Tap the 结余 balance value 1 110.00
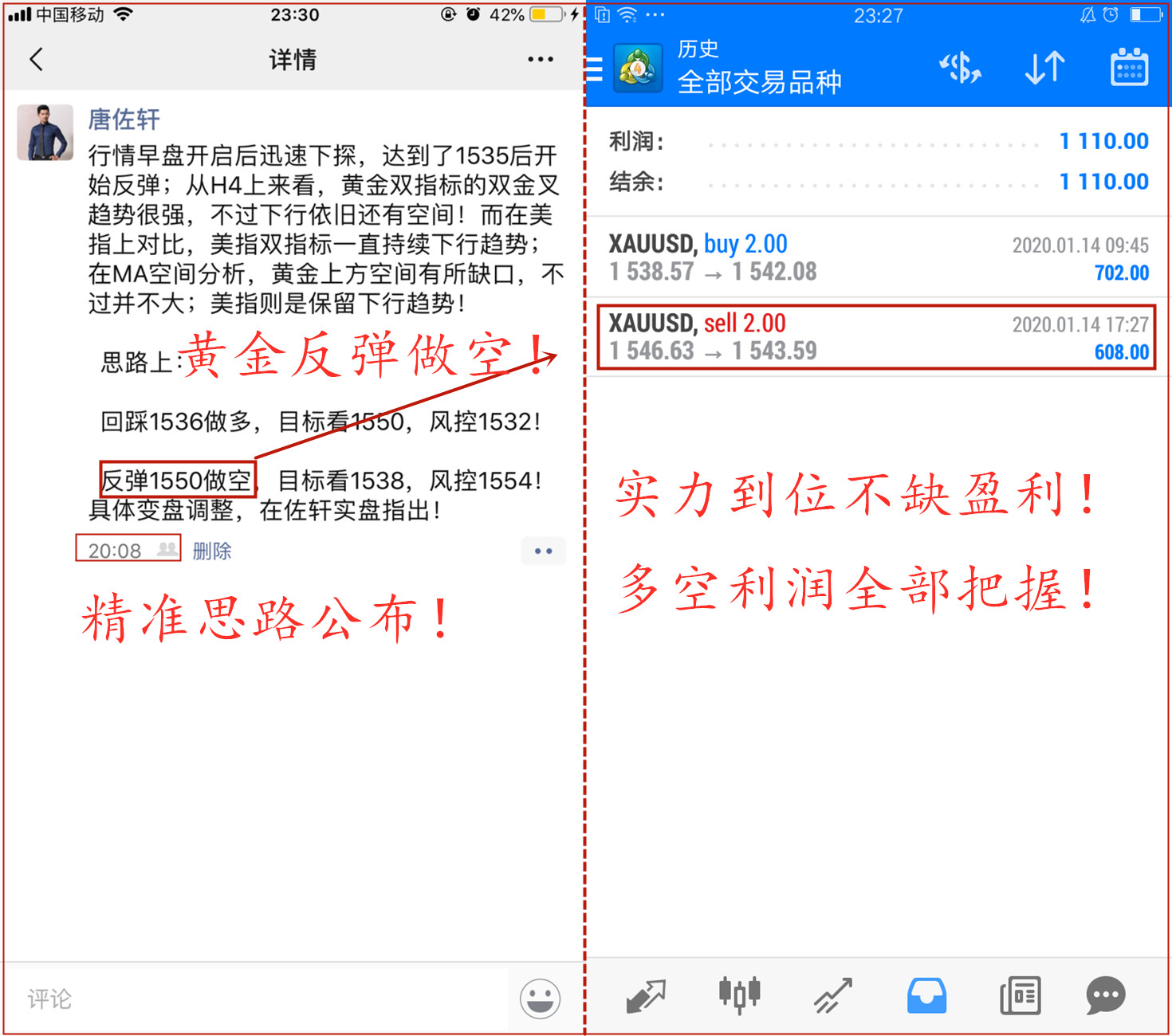The width and height of the screenshot is (1172, 1036). (1104, 182)
